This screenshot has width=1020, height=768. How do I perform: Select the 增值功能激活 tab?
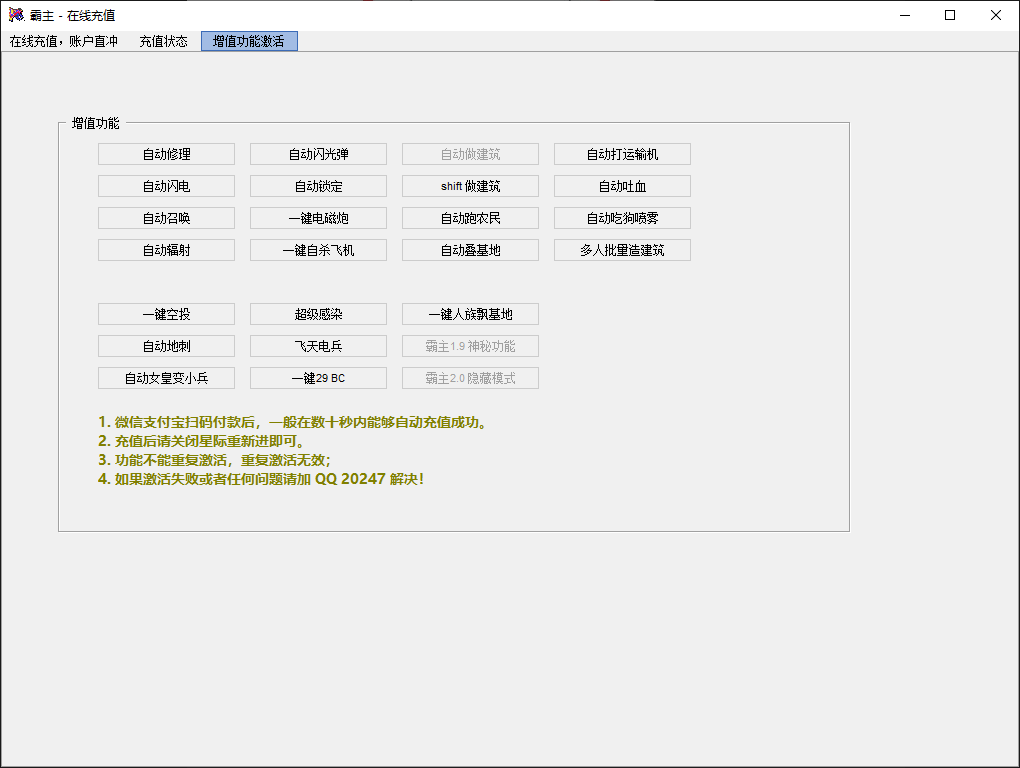coord(249,42)
